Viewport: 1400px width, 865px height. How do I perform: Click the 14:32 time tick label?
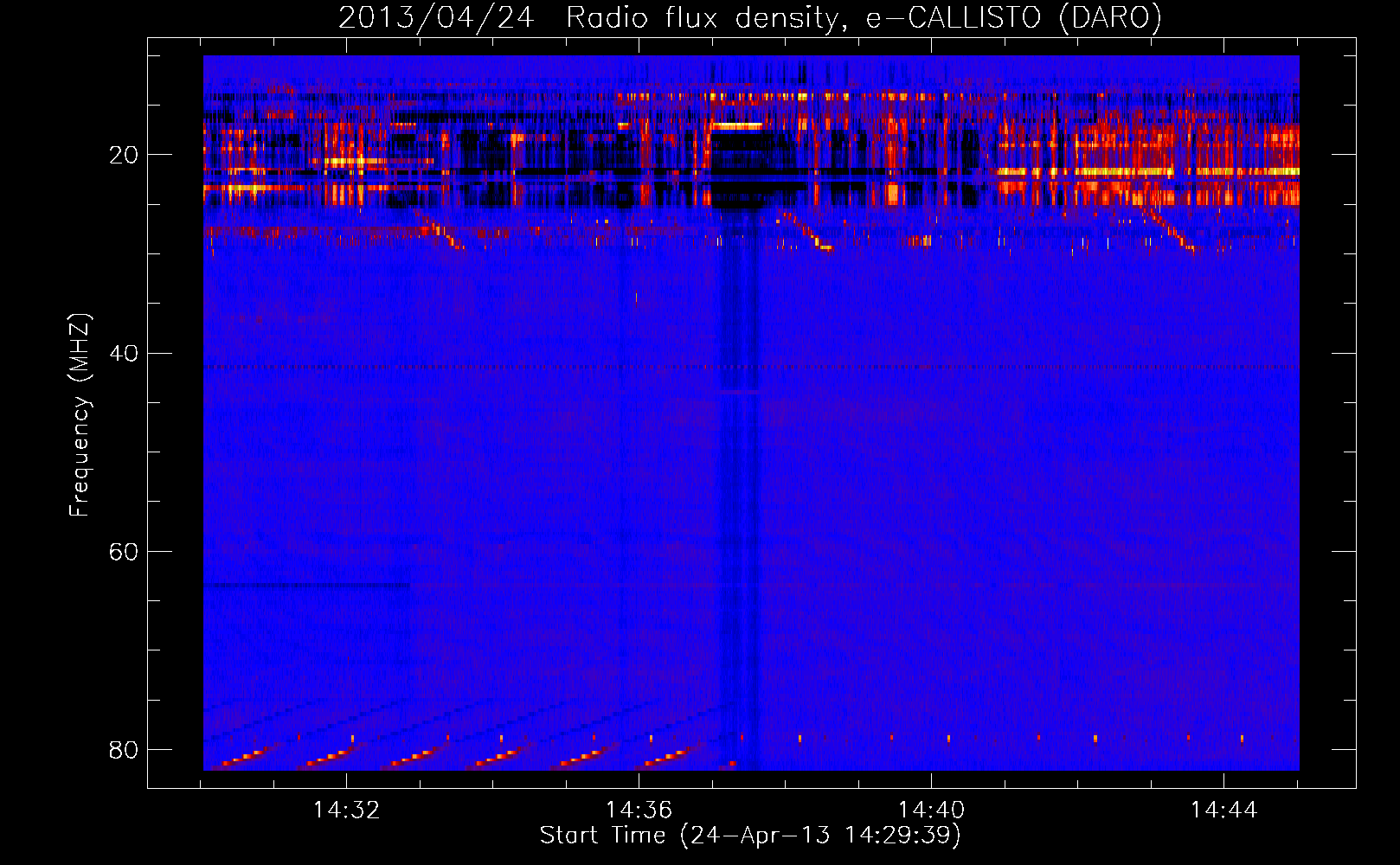[346, 811]
